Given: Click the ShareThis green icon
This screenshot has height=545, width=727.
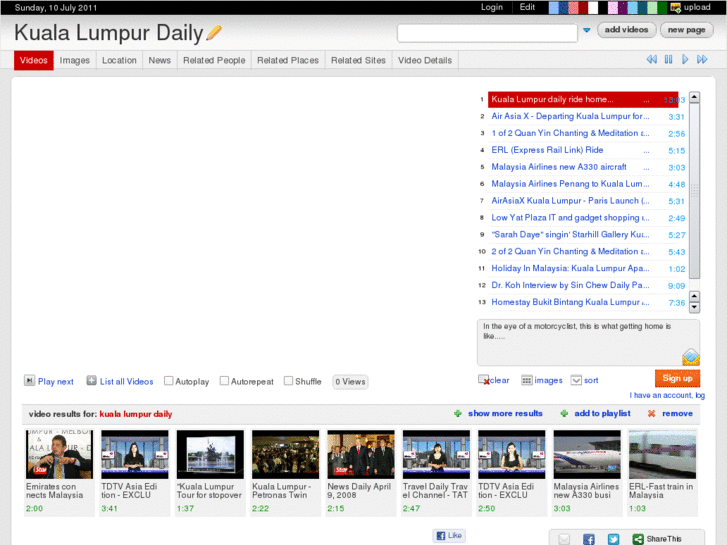Looking at the screenshot, I should point(638,539).
